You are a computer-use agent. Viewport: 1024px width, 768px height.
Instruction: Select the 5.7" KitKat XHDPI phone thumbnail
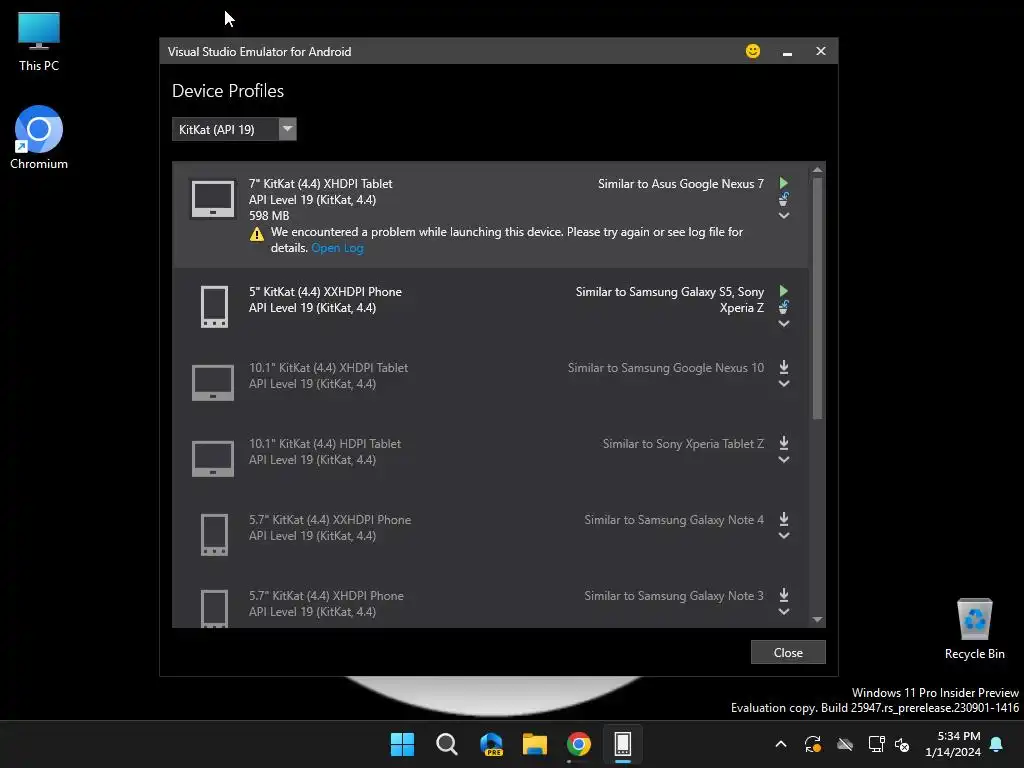coord(214,608)
